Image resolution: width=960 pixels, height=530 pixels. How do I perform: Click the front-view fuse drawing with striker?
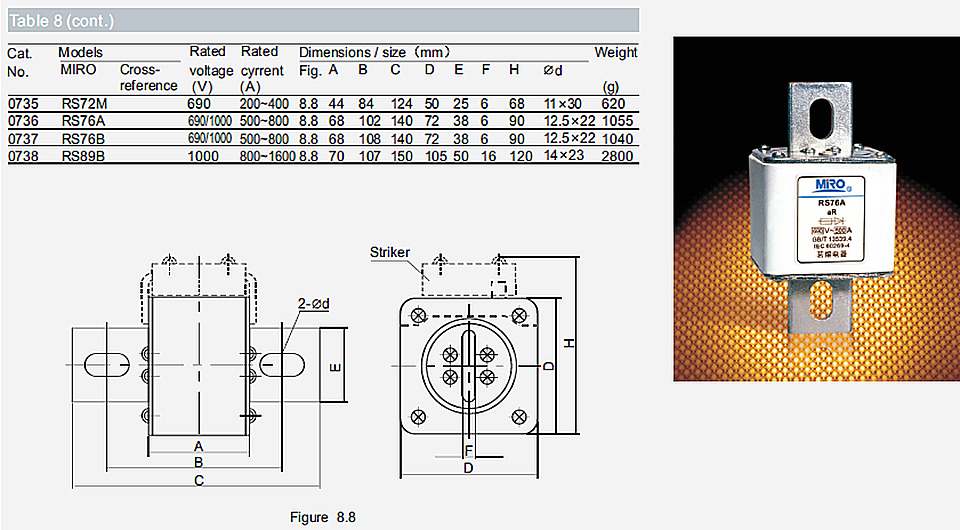pos(486,365)
